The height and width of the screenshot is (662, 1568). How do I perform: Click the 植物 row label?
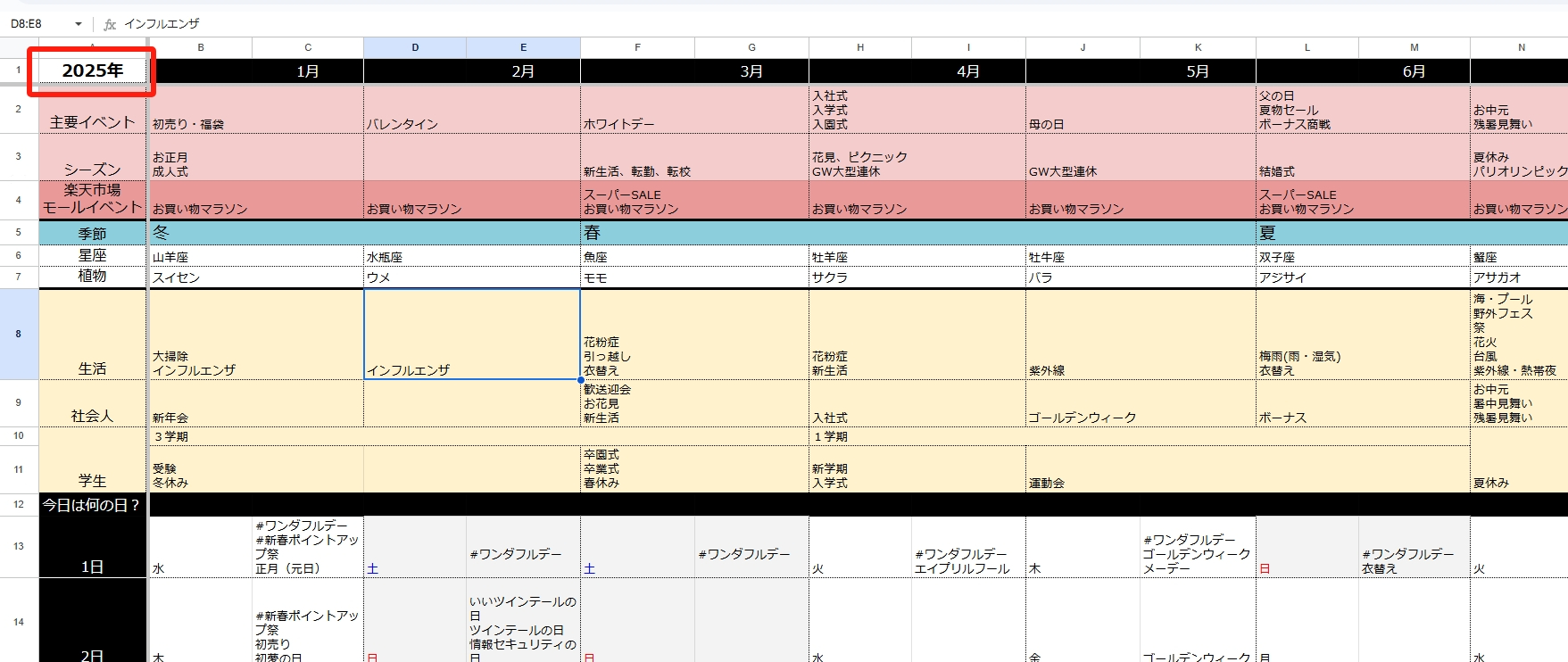pyautogui.click(x=93, y=277)
